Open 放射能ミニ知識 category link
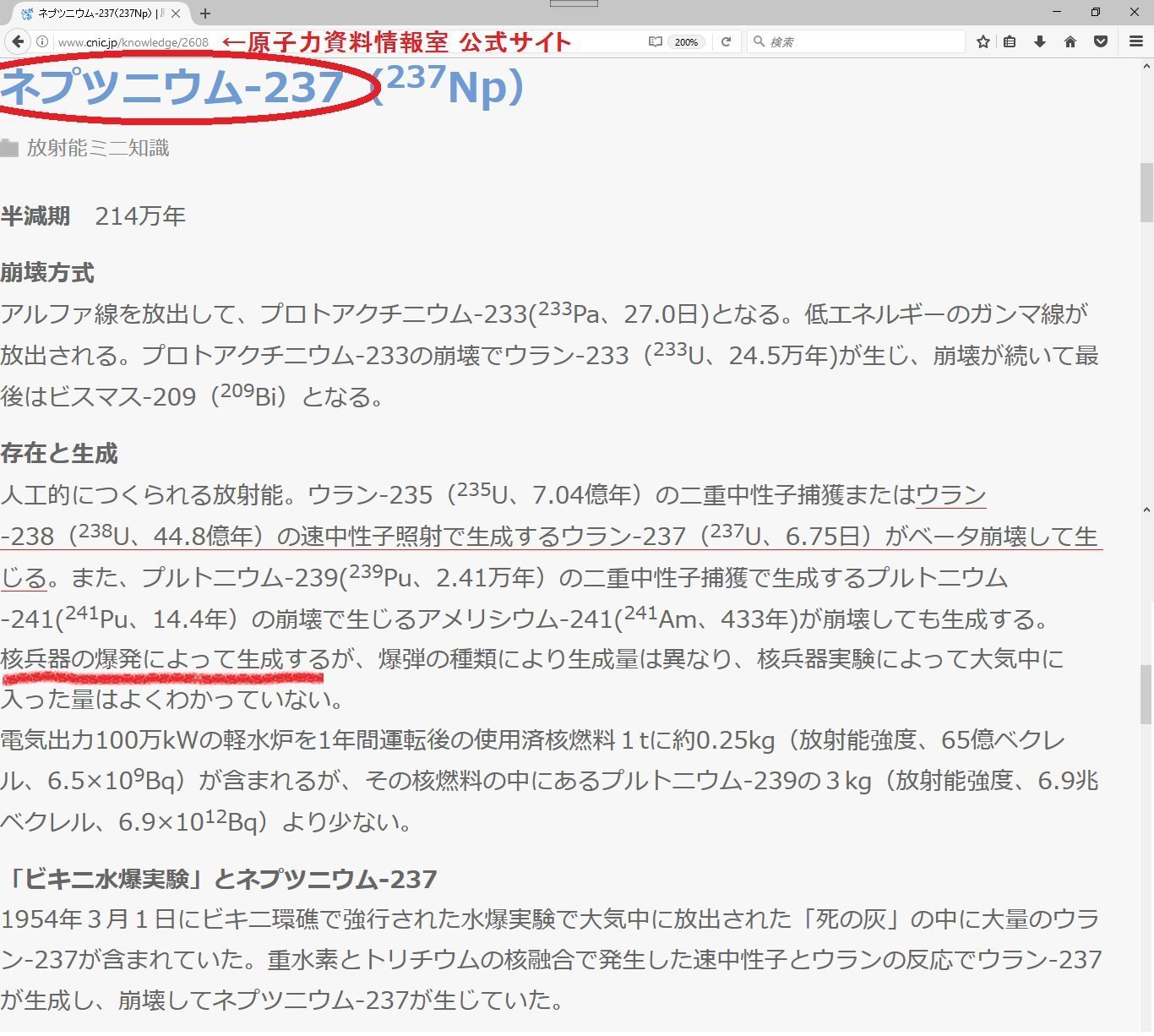 [98, 148]
